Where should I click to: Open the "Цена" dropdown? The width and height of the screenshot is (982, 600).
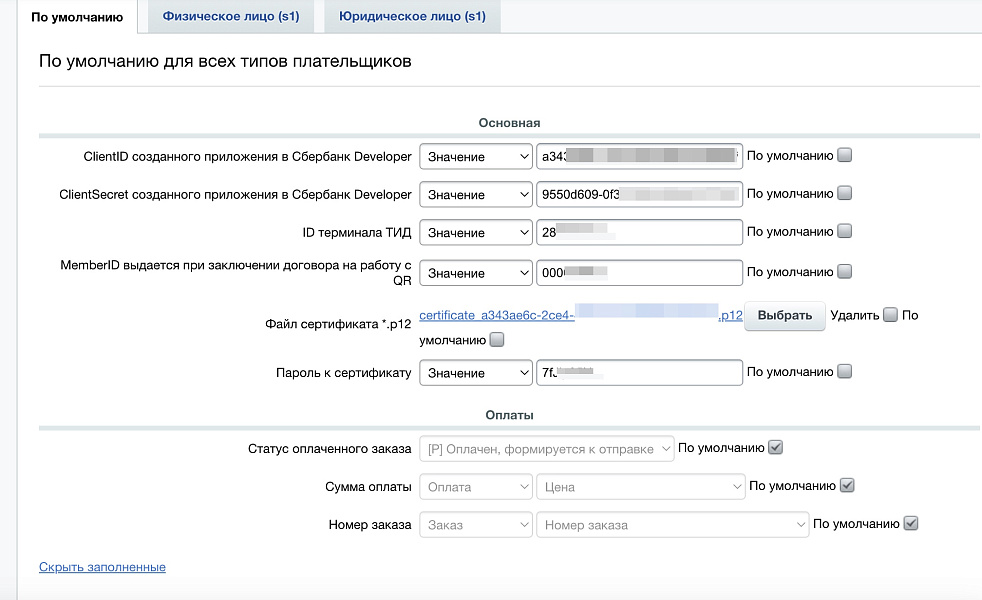coord(640,485)
